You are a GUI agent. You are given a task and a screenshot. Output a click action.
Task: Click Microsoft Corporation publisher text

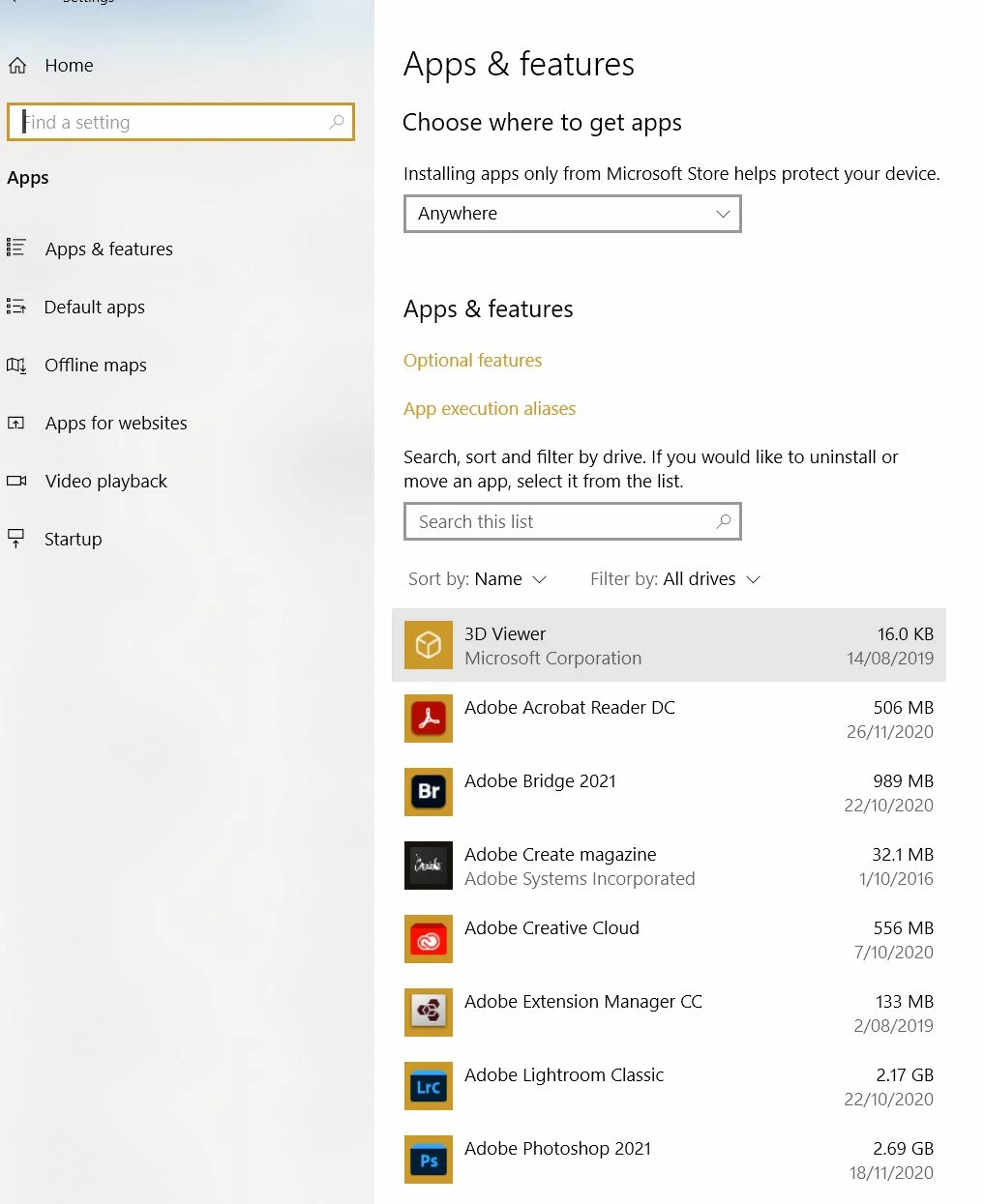[552, 658]
